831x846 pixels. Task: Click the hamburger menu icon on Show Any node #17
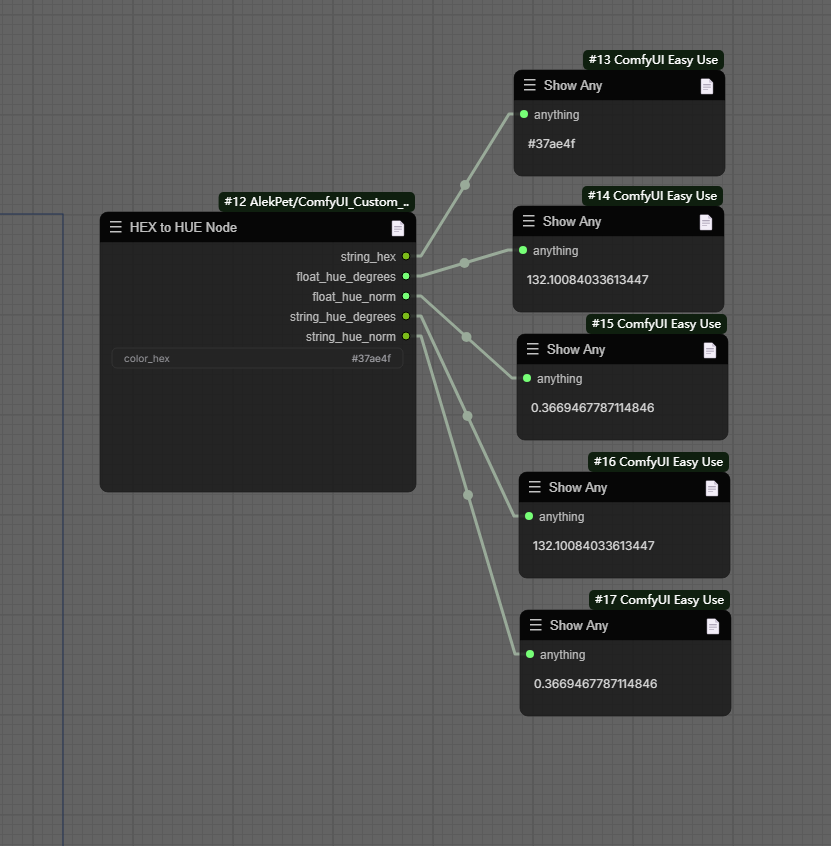click(x=536, y=625)
